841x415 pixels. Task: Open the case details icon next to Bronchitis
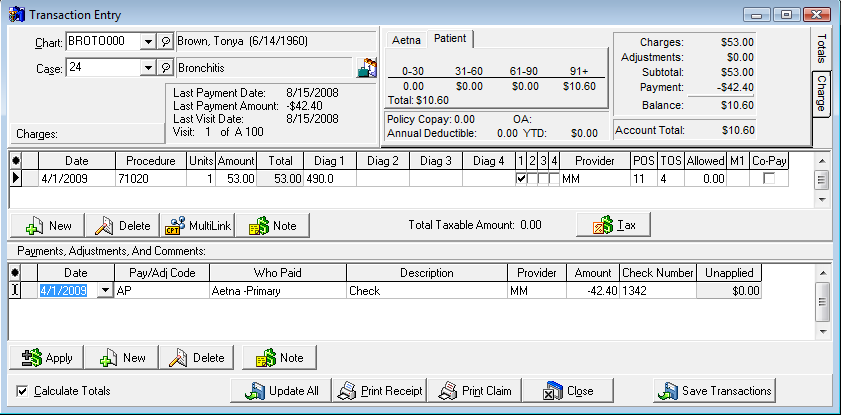click(x=367, y=68)
